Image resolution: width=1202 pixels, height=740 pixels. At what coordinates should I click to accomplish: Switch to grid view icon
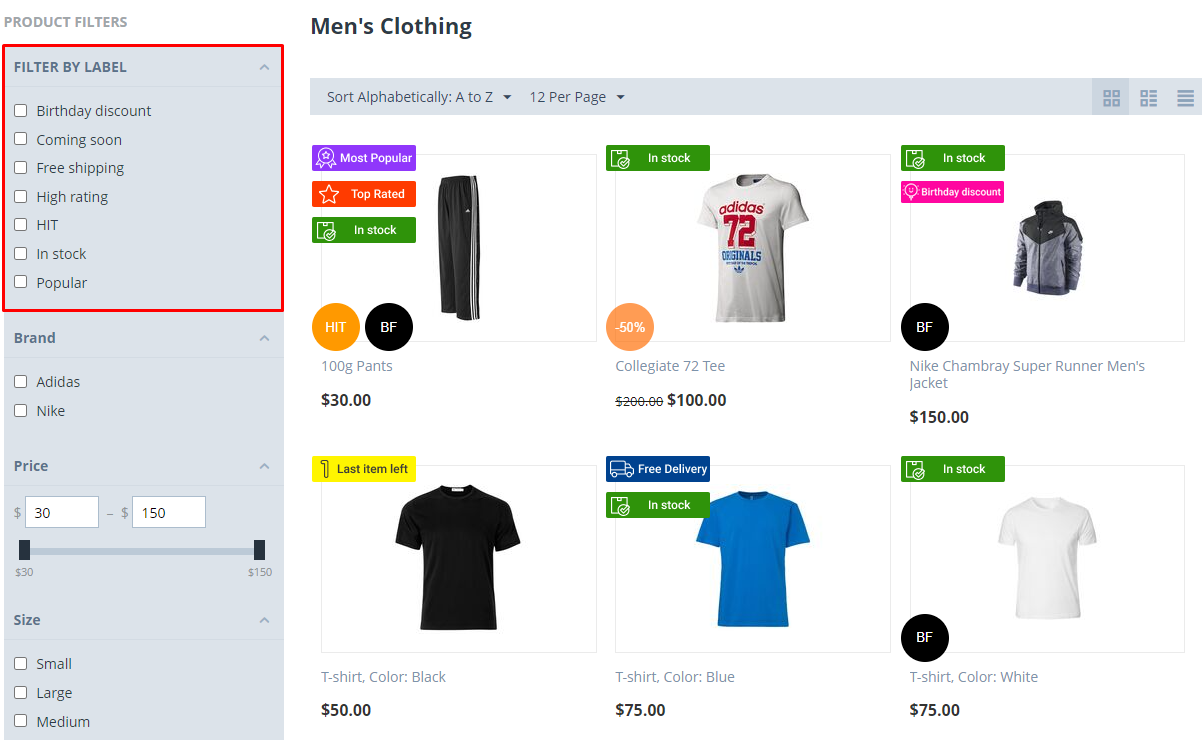pyautogui.click(x=1111, y=98)
